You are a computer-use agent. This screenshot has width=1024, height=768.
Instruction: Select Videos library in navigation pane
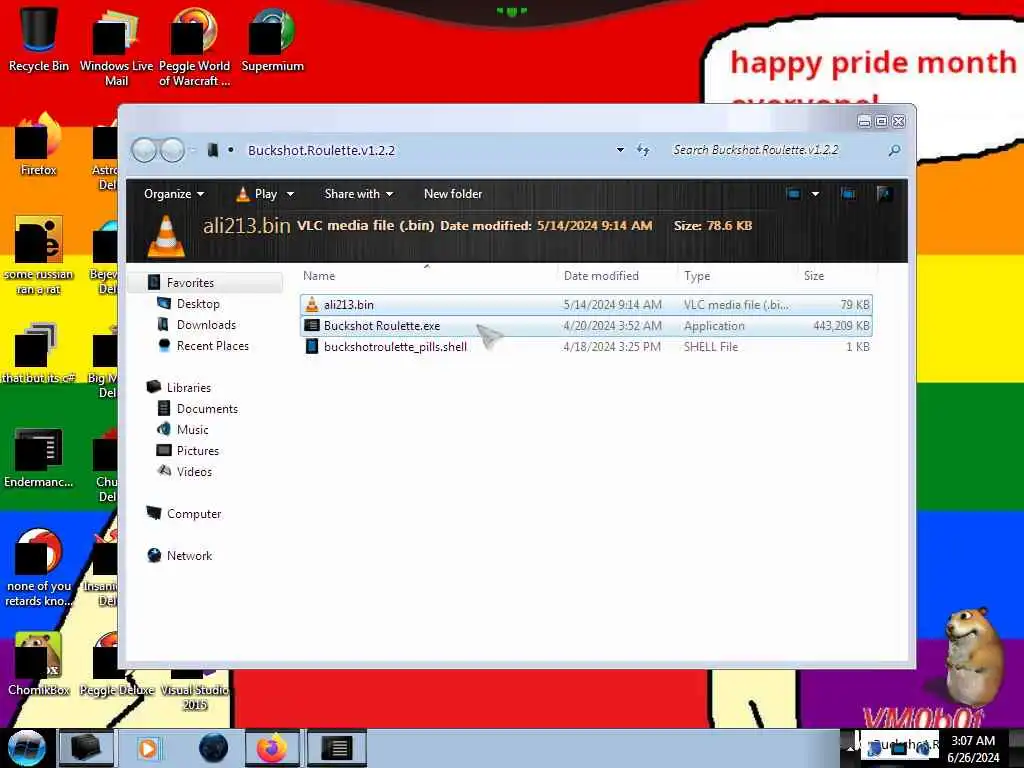(x=194, y=472)
